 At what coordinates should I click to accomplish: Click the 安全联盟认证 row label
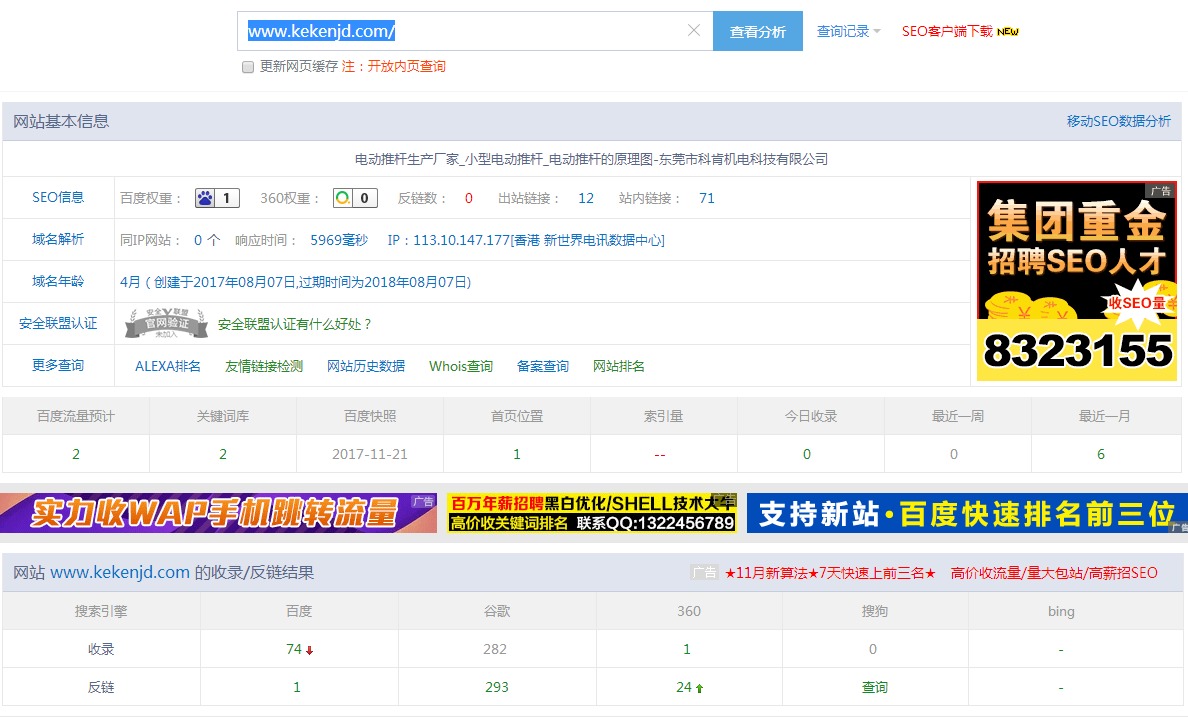tap(58, 324)
